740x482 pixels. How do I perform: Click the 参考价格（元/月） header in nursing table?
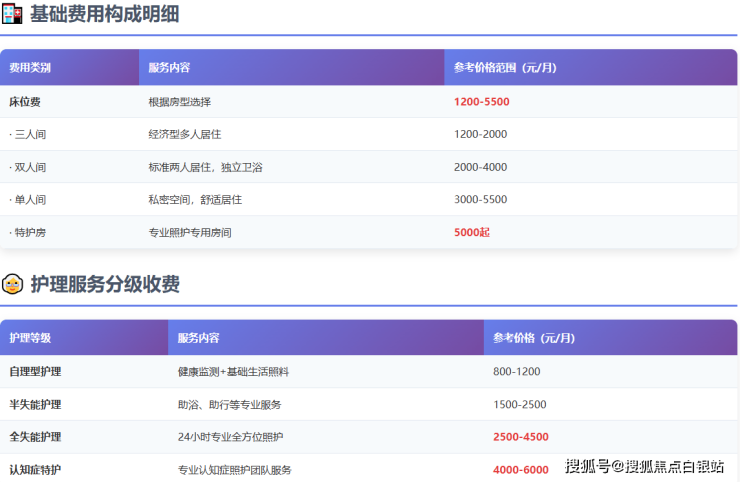534,338
